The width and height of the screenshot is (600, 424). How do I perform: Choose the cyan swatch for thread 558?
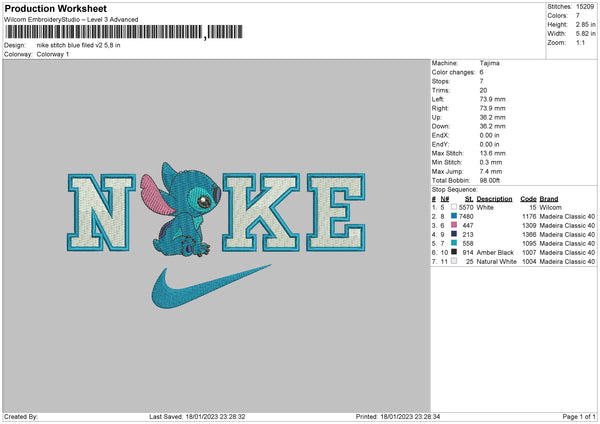point(453,243)
